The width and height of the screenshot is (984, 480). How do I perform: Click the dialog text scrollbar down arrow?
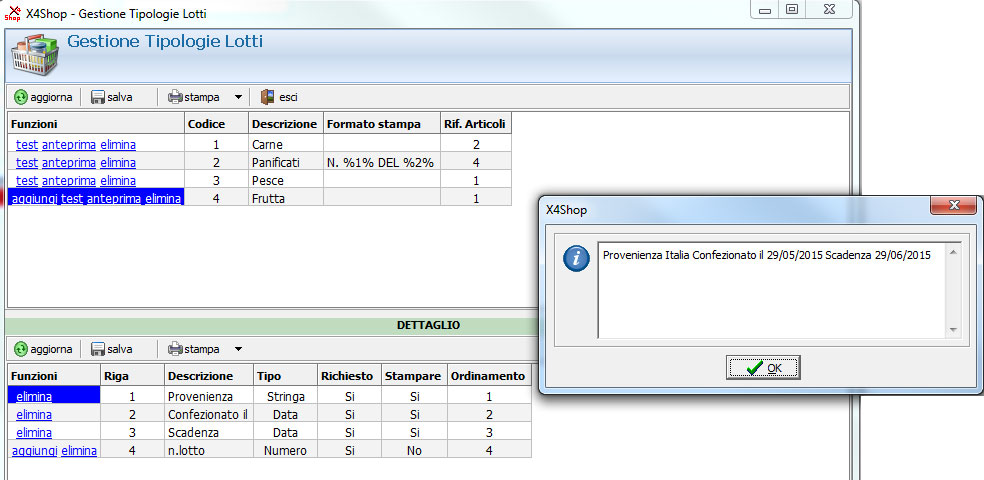tap(952, 330)
